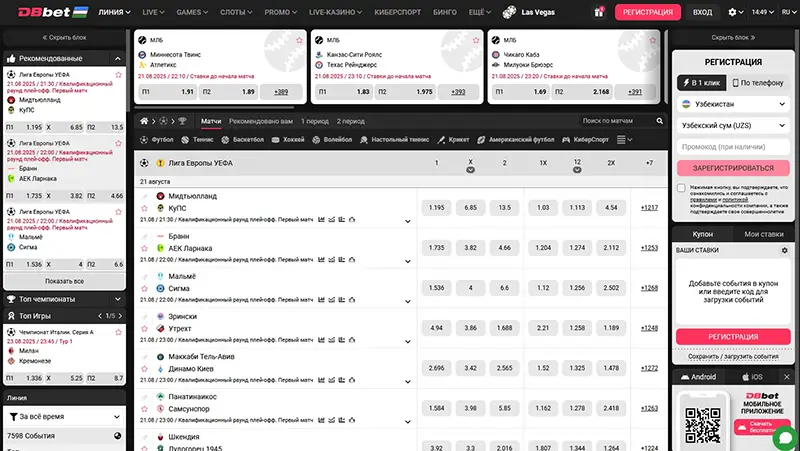The height and width of the screenshot is (451, 800).
Task: Switch to the '1 период' tab
Action: tap(315, 121)
